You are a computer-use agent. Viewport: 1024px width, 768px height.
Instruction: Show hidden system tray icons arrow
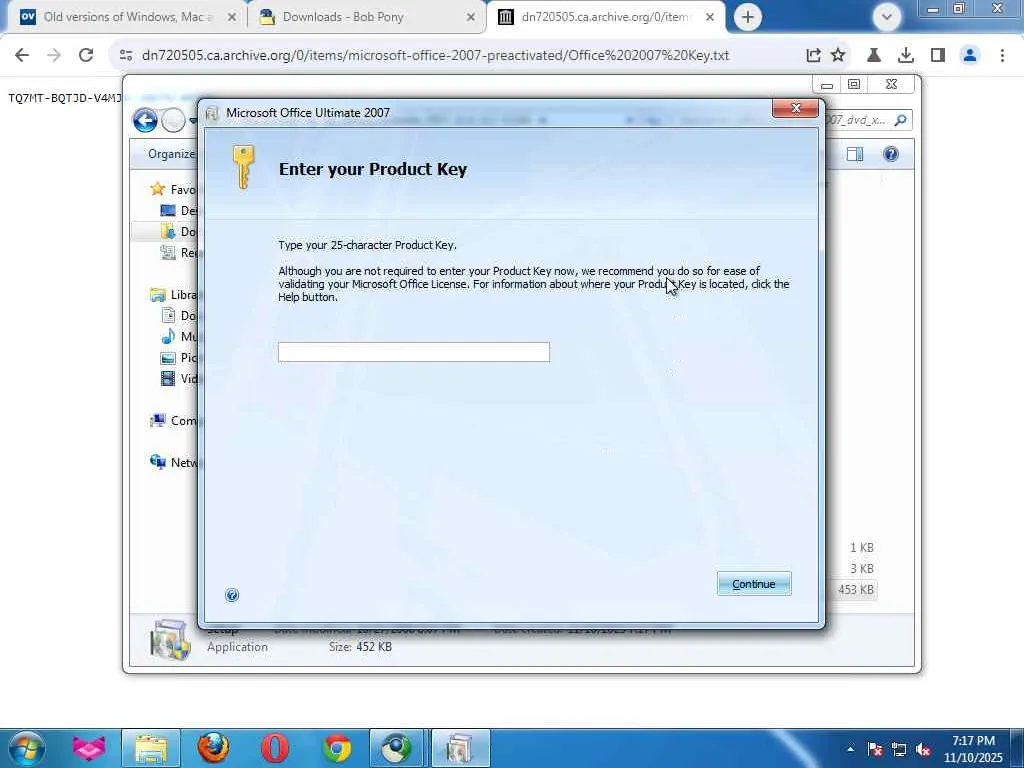pos(850,749)
